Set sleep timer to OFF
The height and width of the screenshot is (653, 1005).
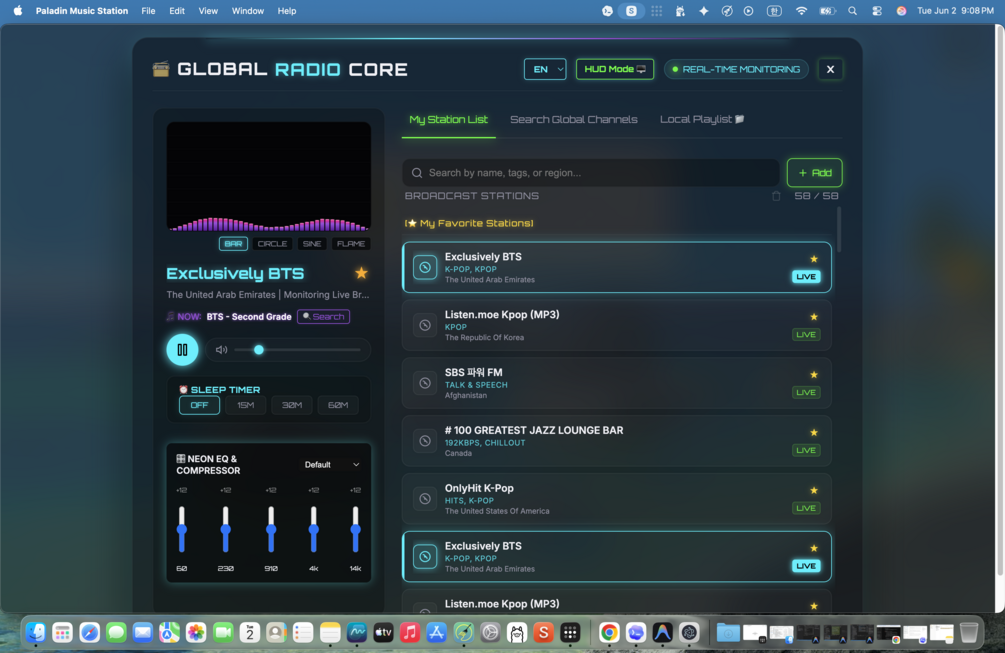[199, 405]
